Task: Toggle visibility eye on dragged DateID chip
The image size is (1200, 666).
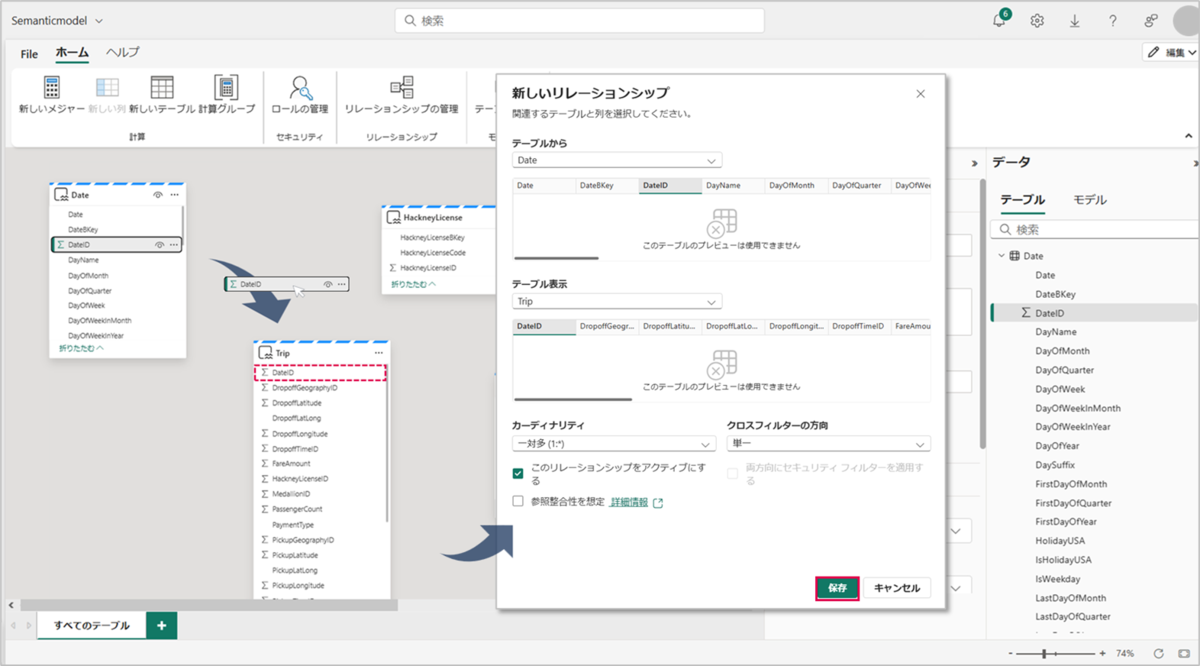Action: (x=327, y=284)
